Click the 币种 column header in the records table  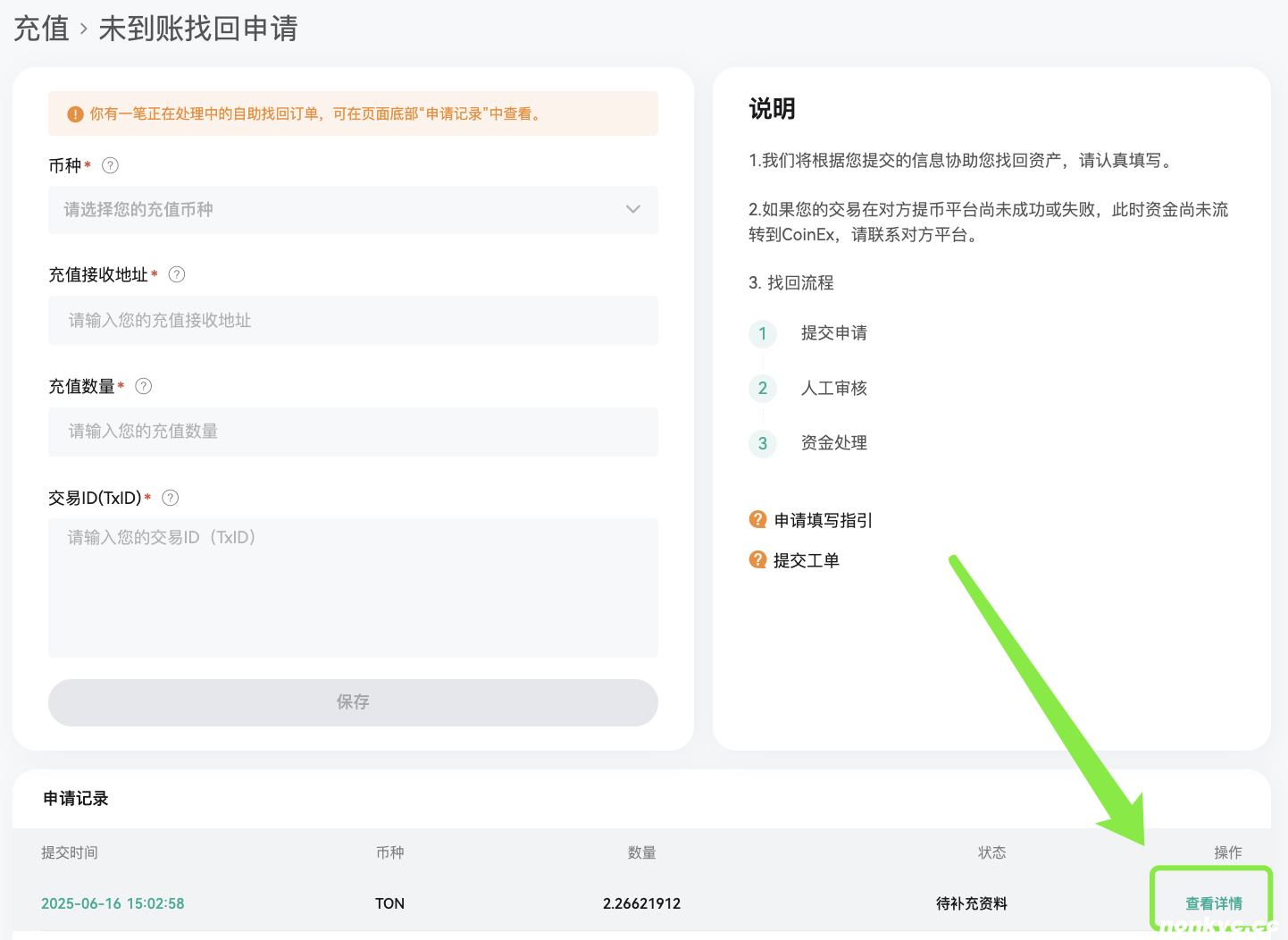(x=389, y=852)
